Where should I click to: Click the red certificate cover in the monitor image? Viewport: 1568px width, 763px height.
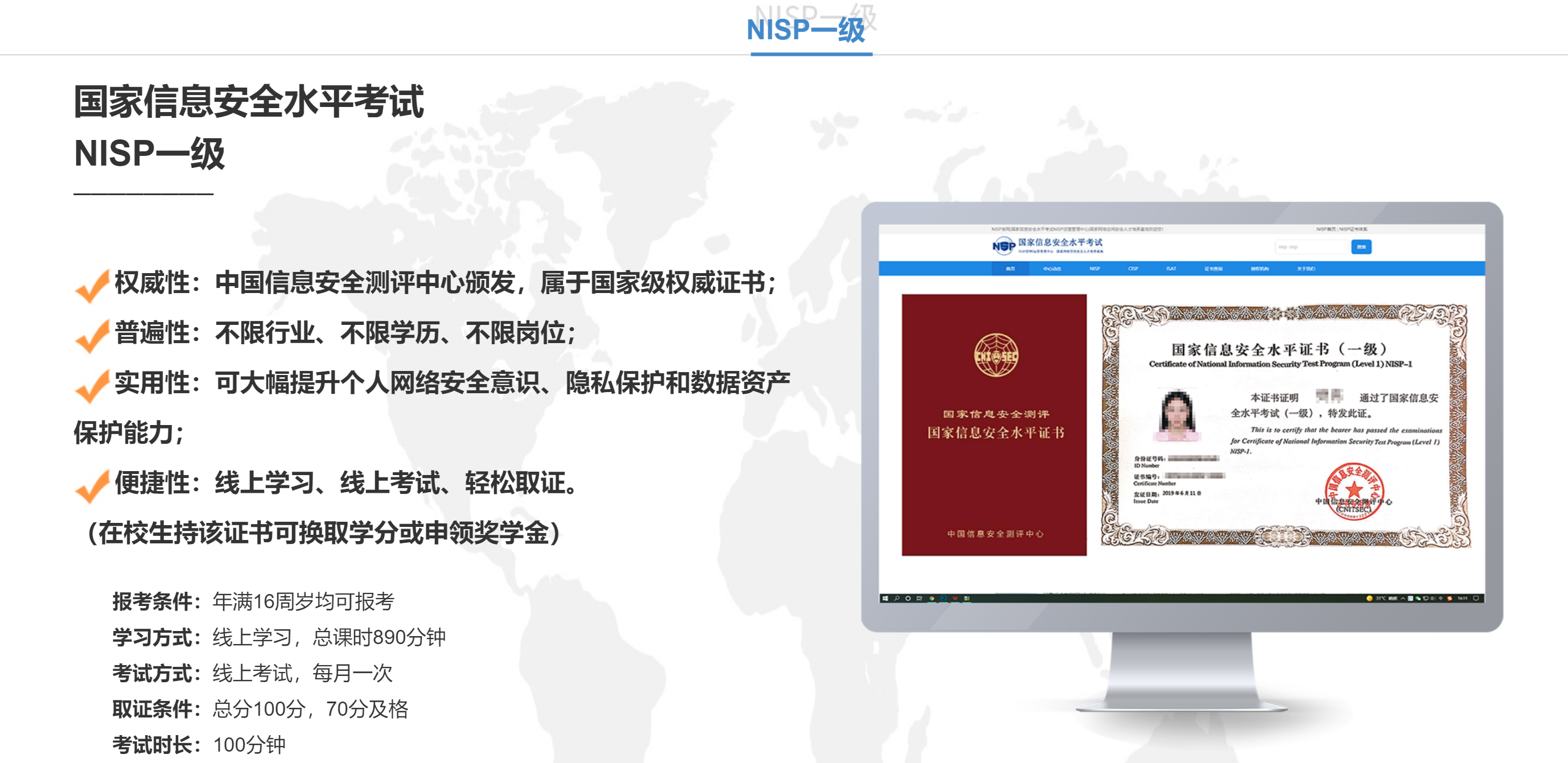pyautogui.click(x=994, y=424)
